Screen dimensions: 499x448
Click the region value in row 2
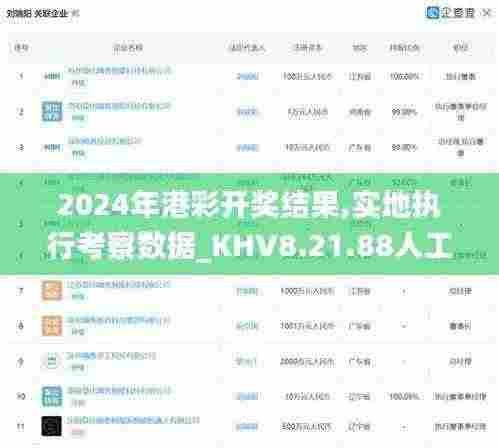(x=360, y=112)
